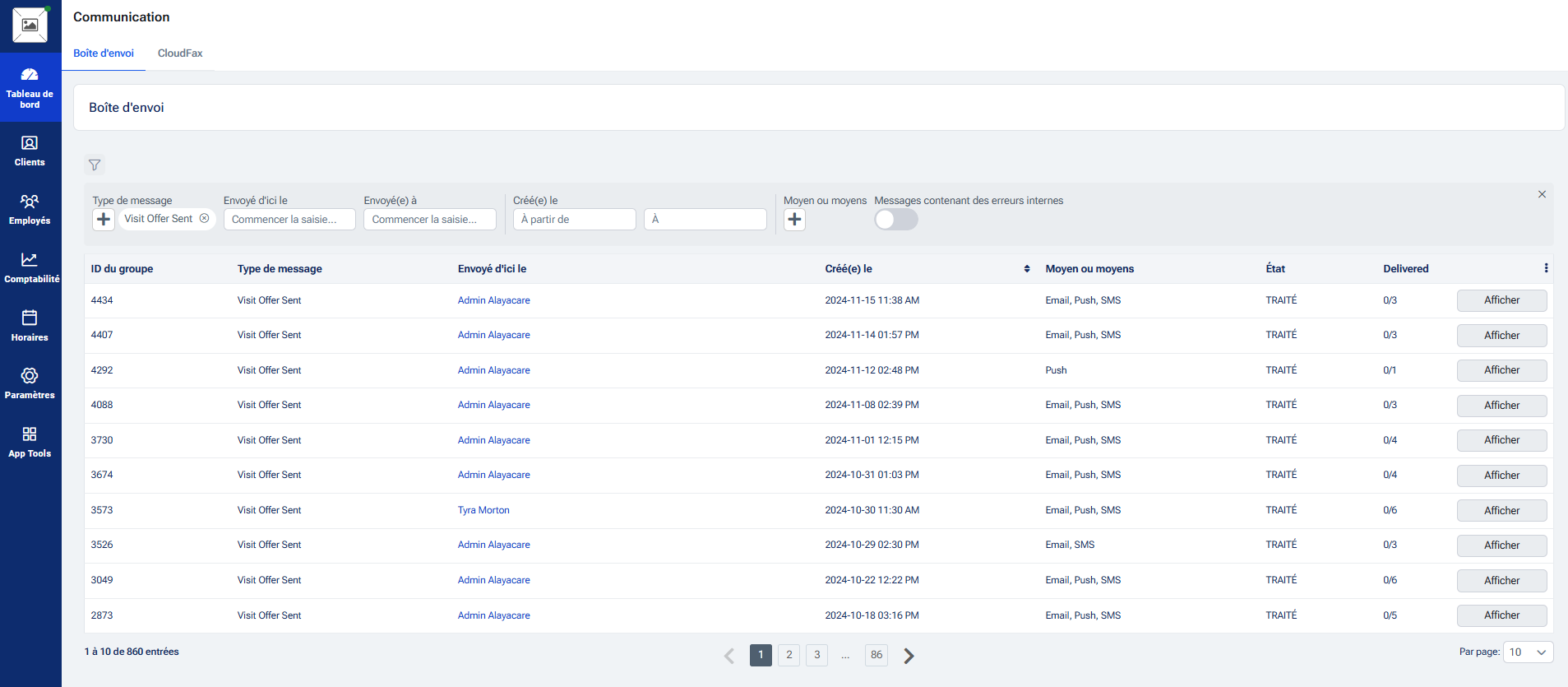Switch to the CloudFax tab

click(x=180, y=53)
